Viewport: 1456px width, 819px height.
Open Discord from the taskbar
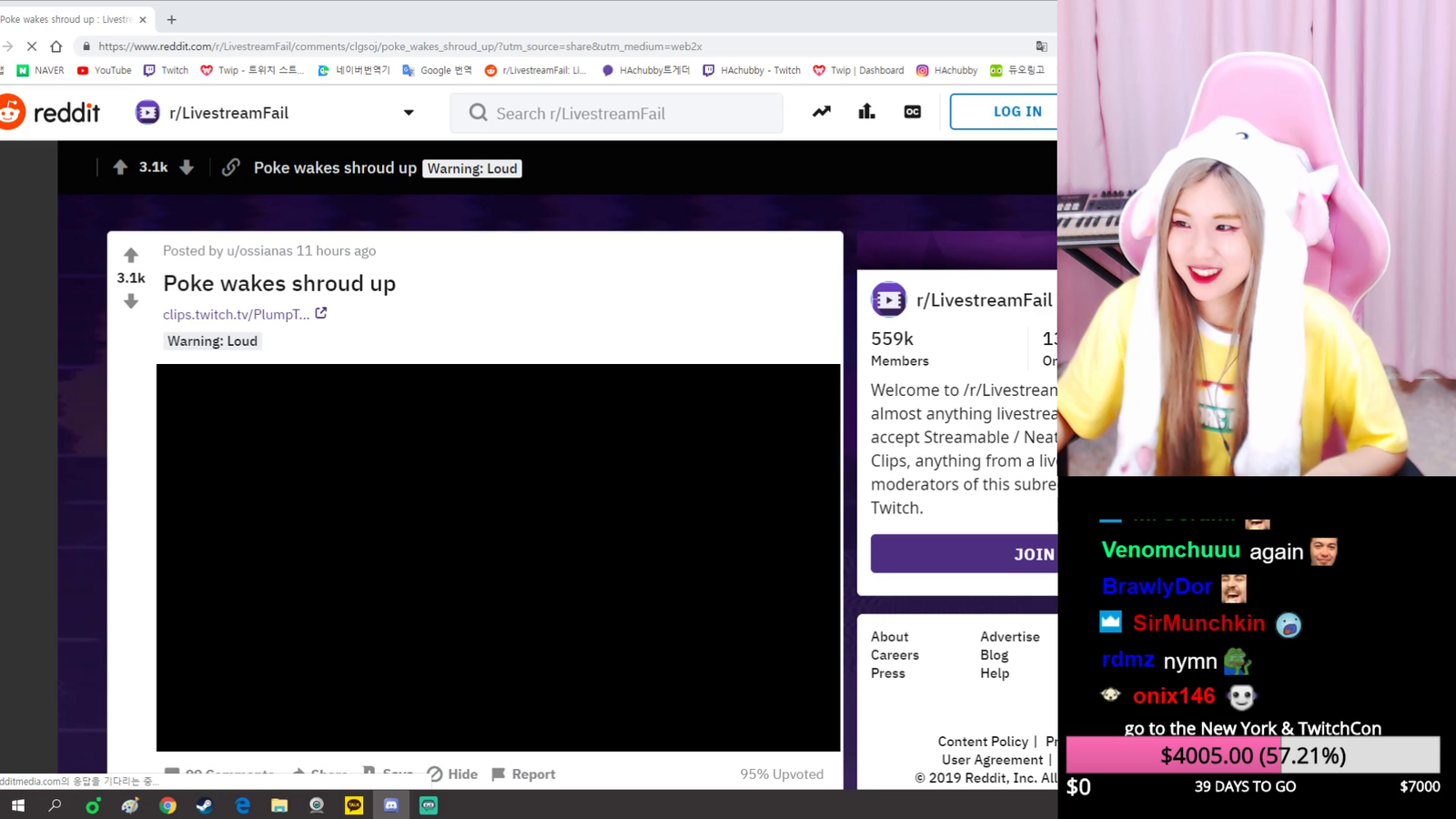[391, 805]
